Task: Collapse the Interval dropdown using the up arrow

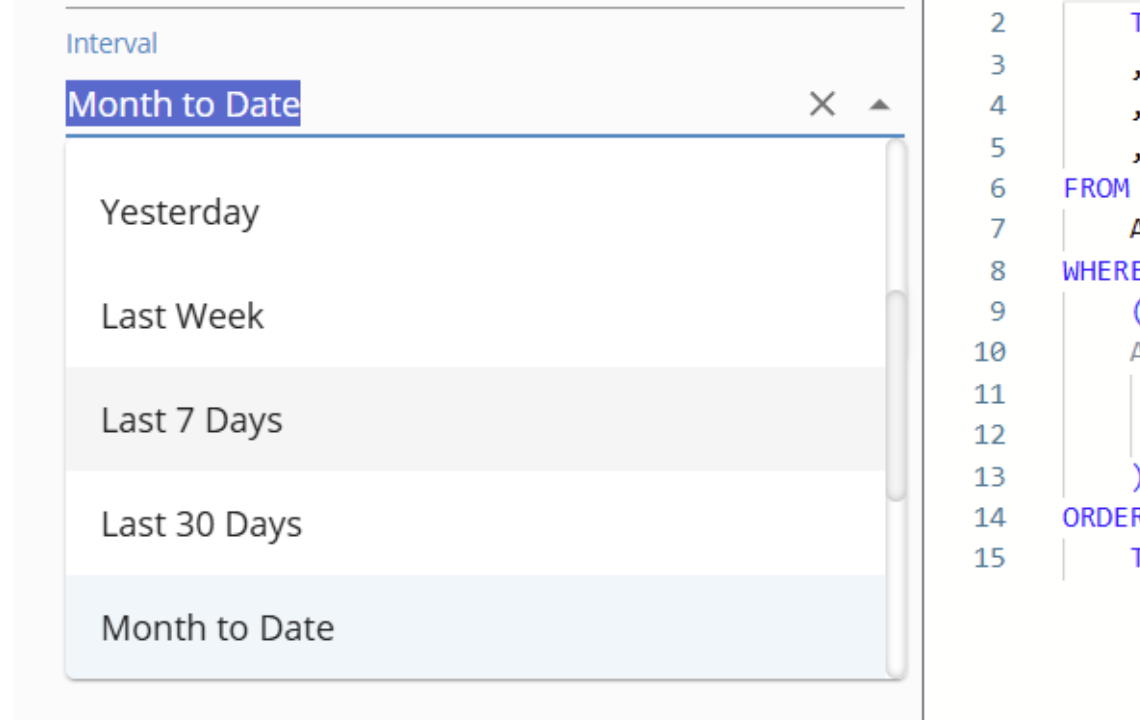Action: click(879, 104)
